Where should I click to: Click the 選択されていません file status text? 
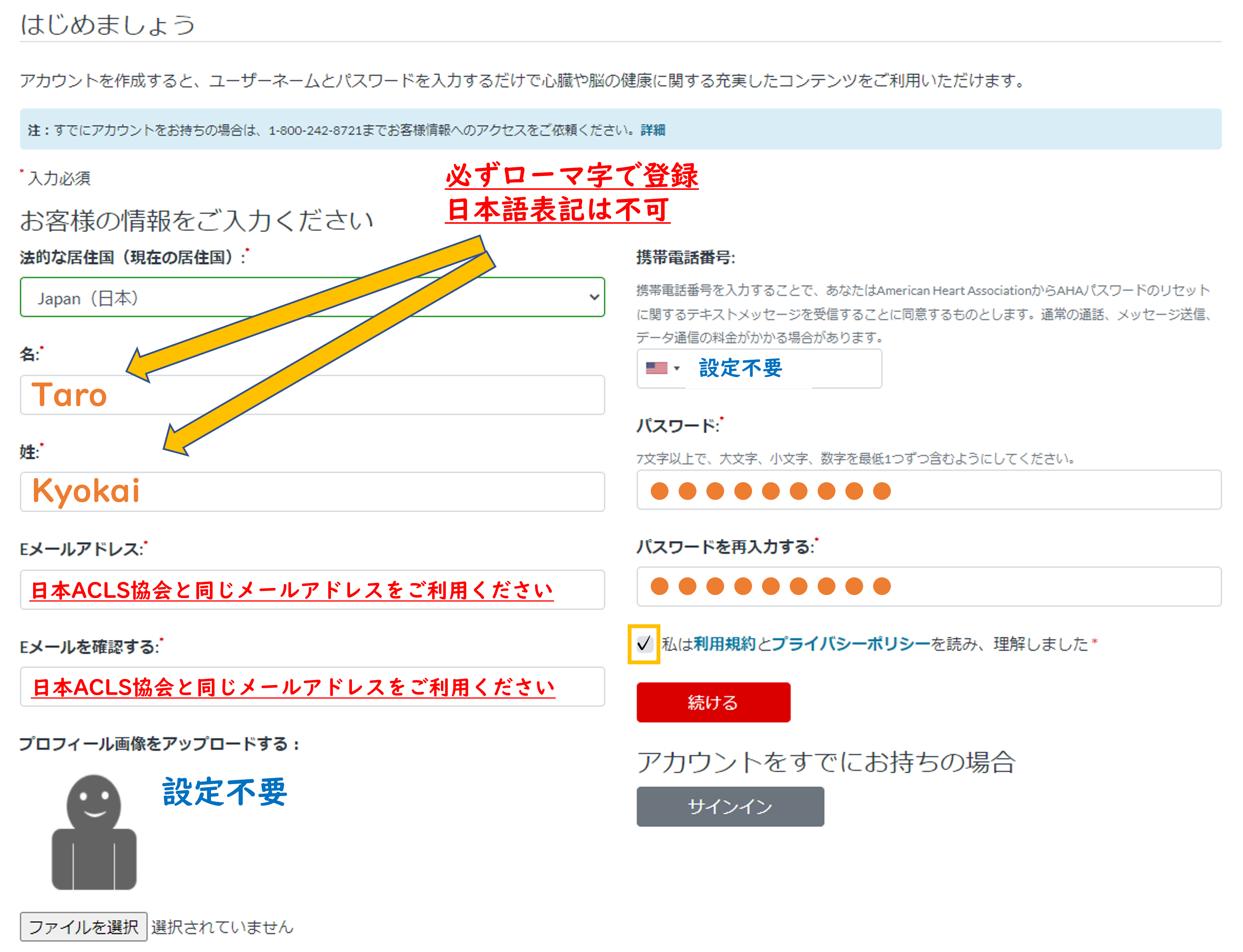tap(222, 927)
